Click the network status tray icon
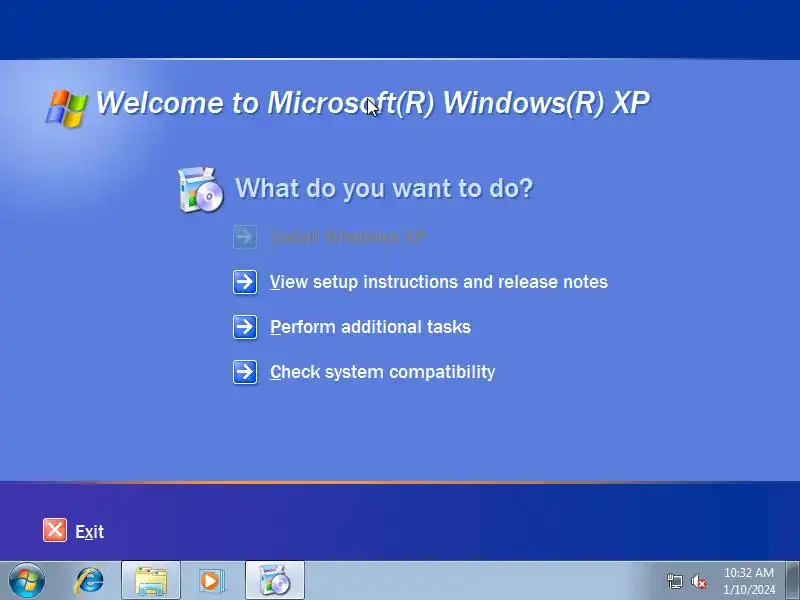 674,581
